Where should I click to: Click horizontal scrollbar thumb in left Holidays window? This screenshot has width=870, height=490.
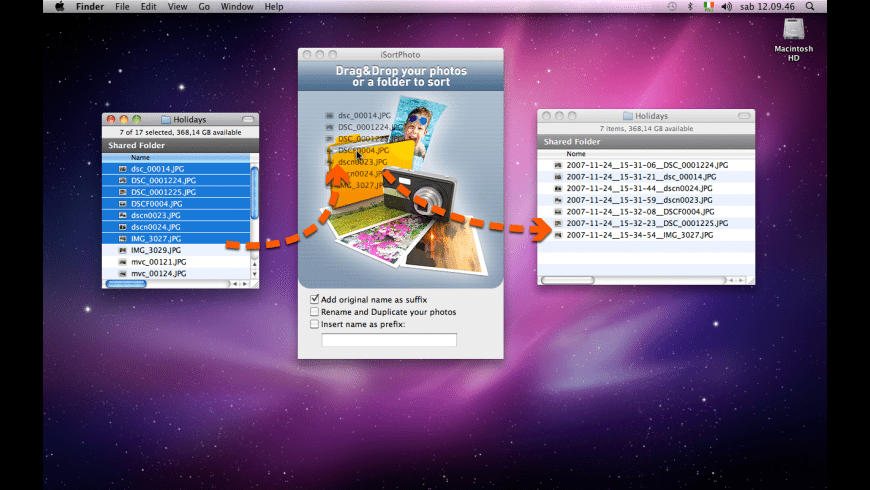pos(126,284)
